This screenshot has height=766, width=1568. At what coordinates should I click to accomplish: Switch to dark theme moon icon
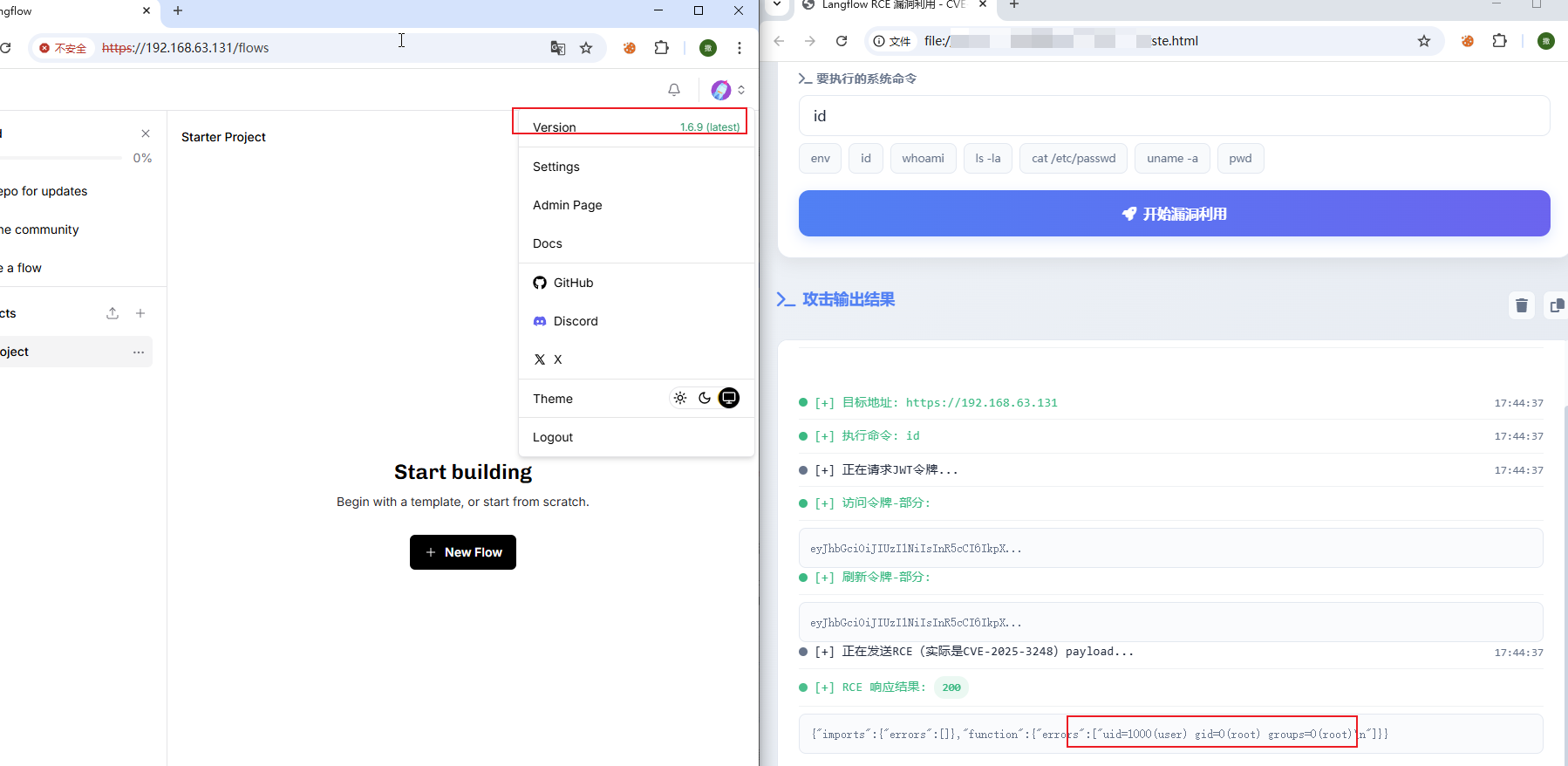[x=705, y=398]
